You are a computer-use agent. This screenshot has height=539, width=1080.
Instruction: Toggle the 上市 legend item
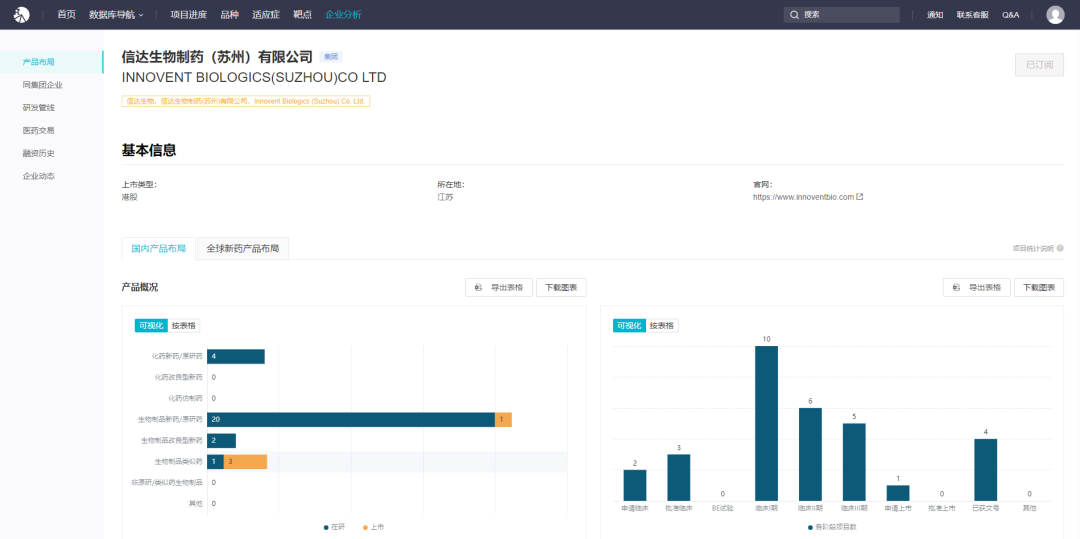point(373,527)
